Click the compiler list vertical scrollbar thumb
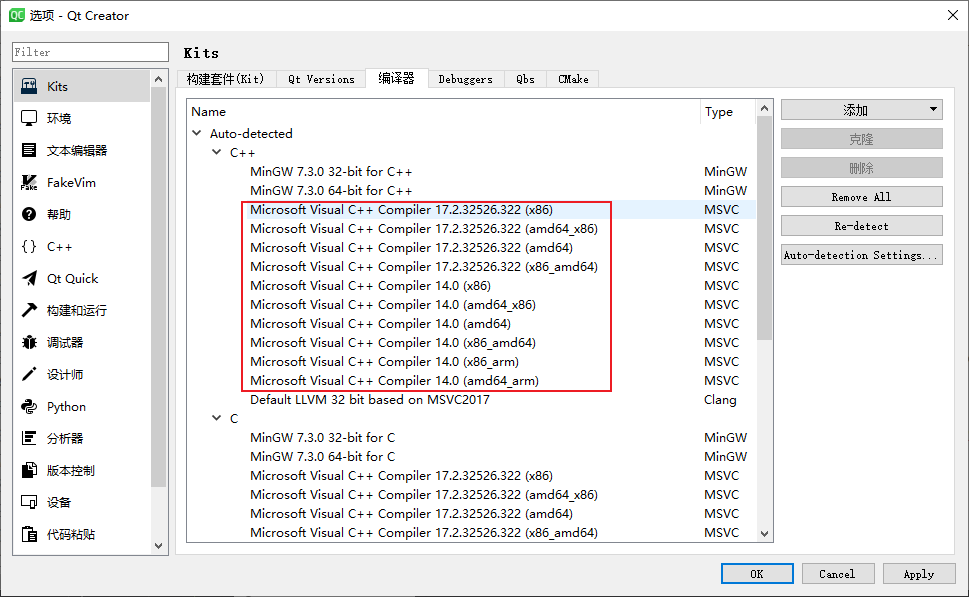This screenshot has width=969, height=597. pos(764,228)
